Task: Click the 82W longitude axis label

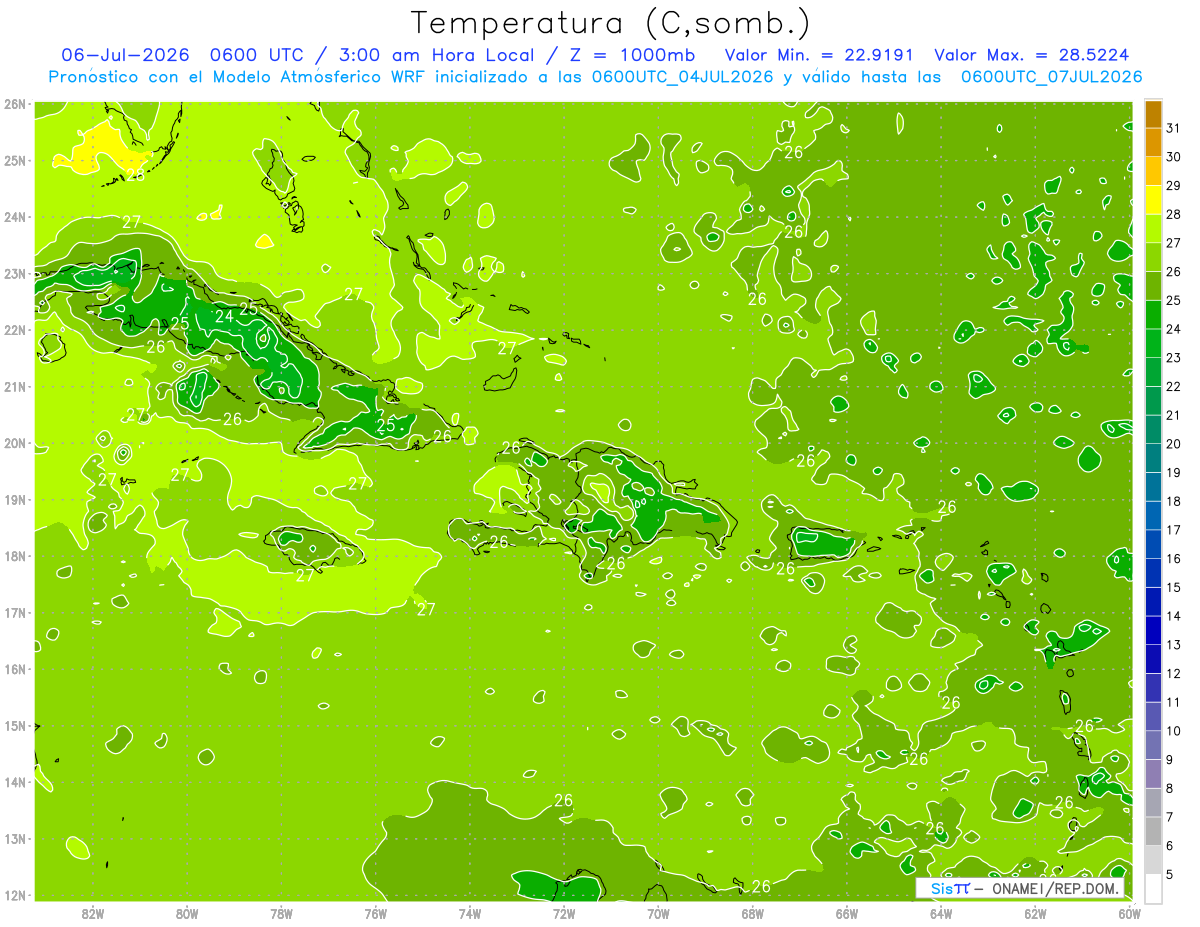Action: point(92,913)
